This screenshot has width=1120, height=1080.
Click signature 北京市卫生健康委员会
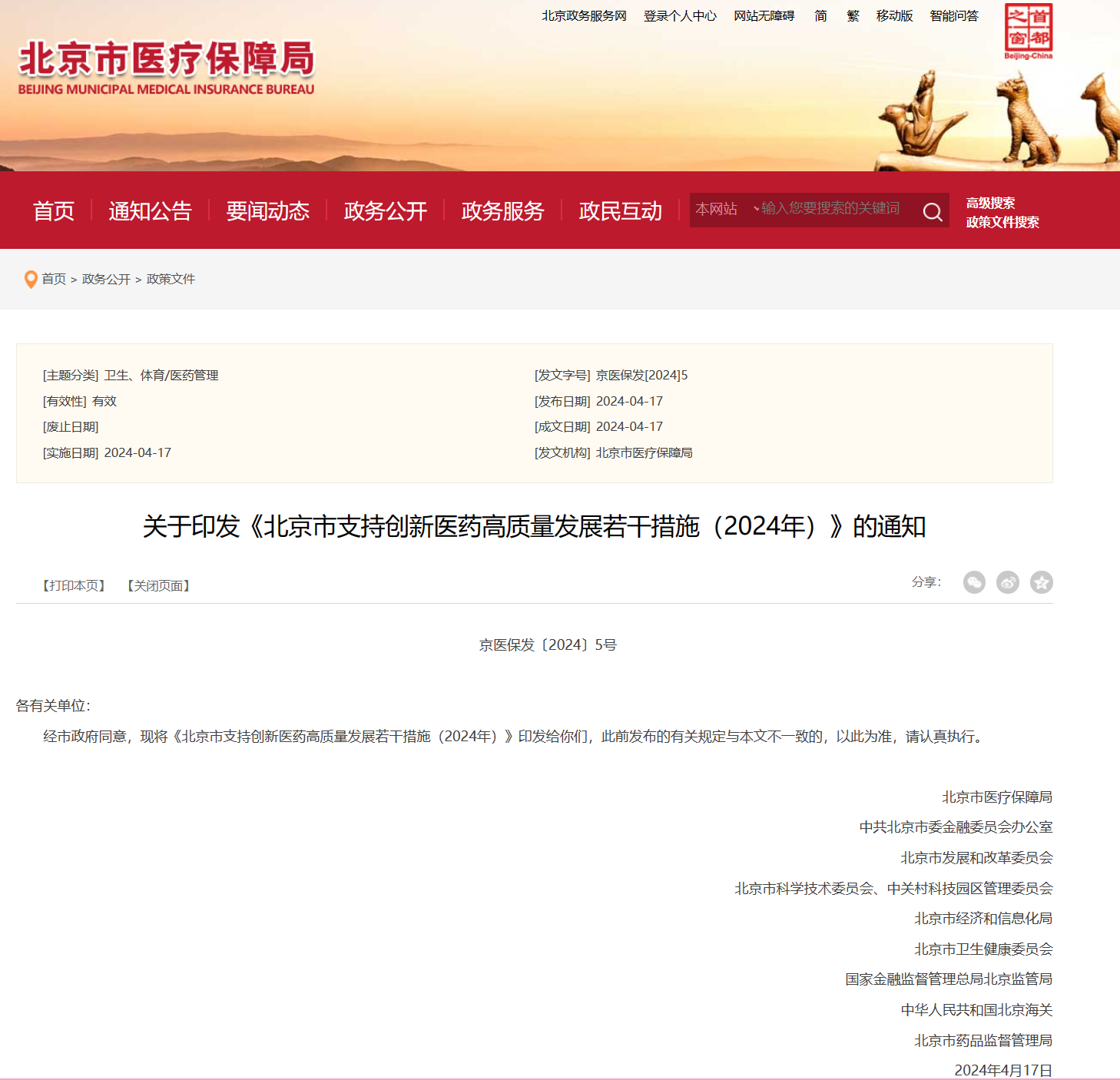click(x=983, y=949)
